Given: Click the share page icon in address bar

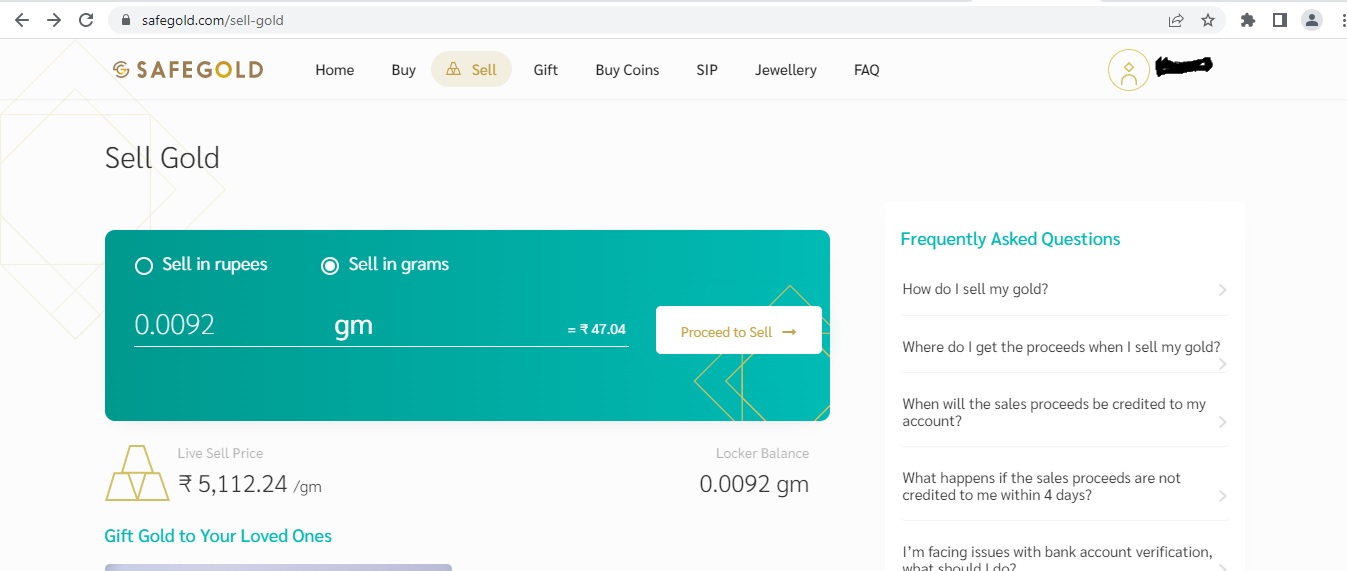Looking at the screenshot, I should [1176, 20].
